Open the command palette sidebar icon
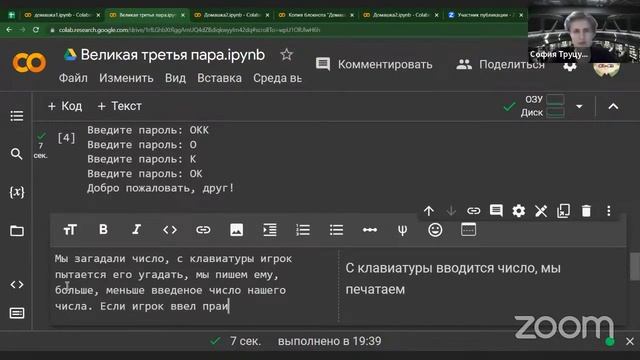640x360 pixels. pyautogui.click(x=17, y=313)
